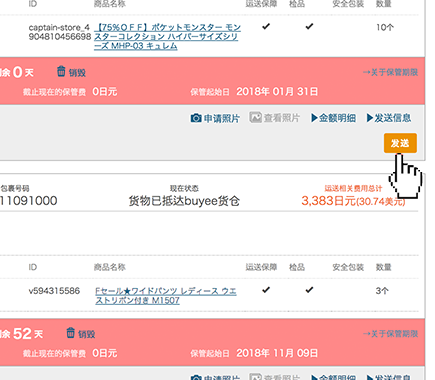This screenshot has width=435, height=380.
Task: Open 关于保管期限 link in 52-day package
Action: coord(390,334)
